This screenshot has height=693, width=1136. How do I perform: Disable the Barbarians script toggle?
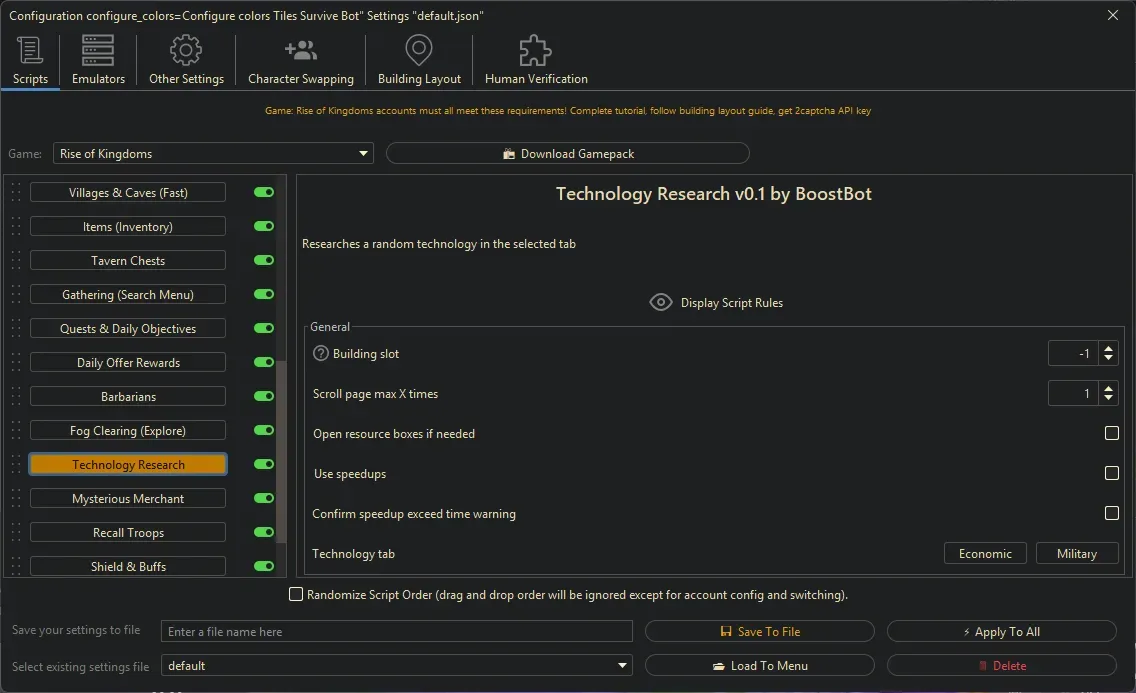(x=263, y=396)
